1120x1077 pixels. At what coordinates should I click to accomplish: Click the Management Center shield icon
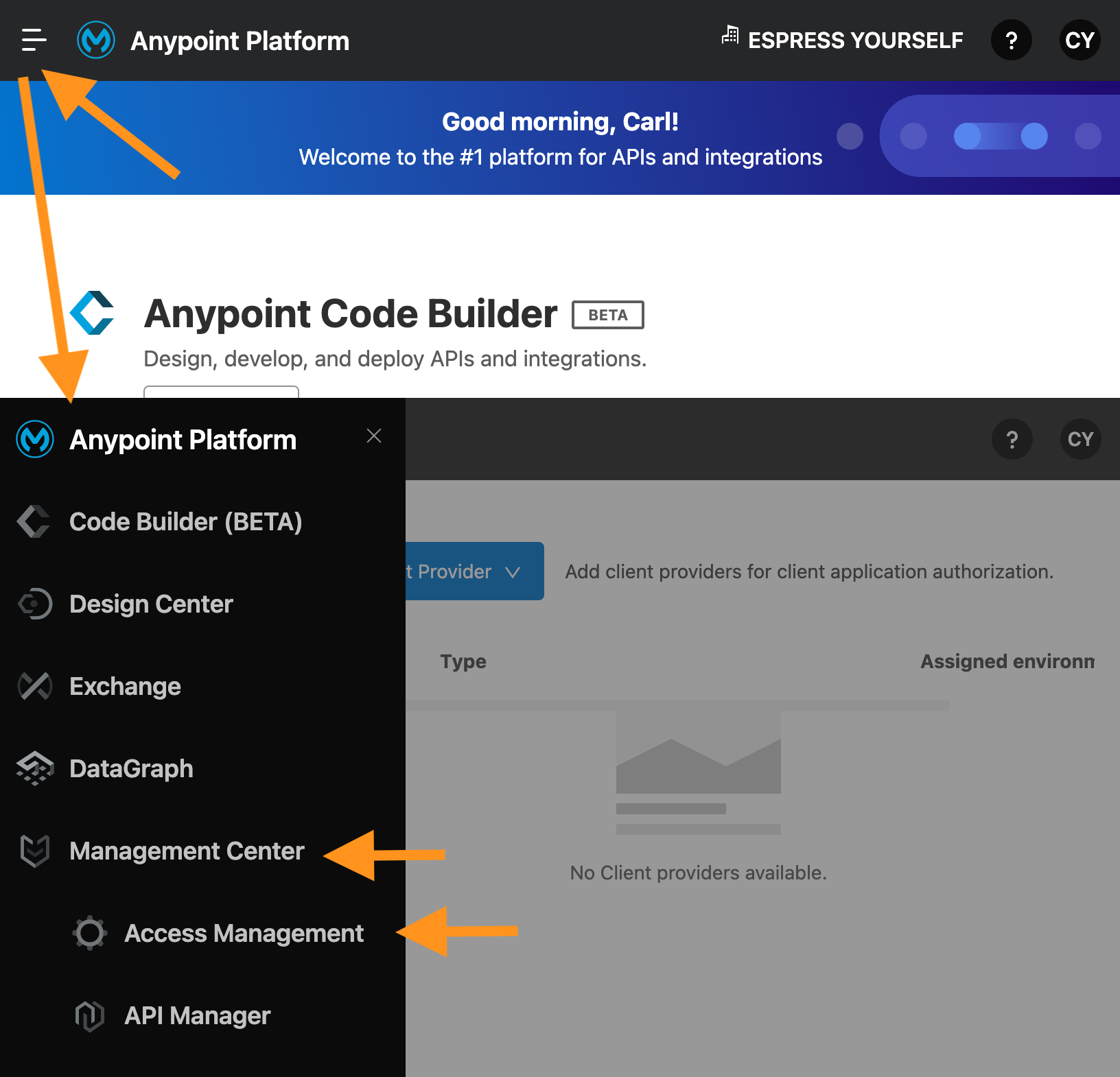(35, 851)
